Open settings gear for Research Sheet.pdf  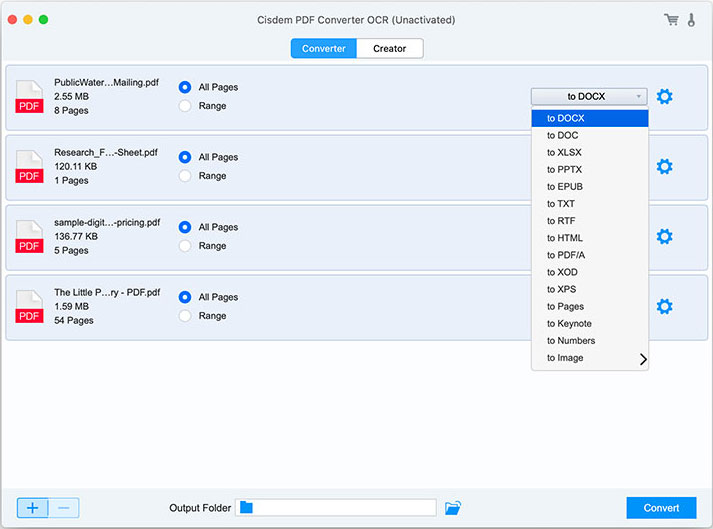click(x=664, y=167)
